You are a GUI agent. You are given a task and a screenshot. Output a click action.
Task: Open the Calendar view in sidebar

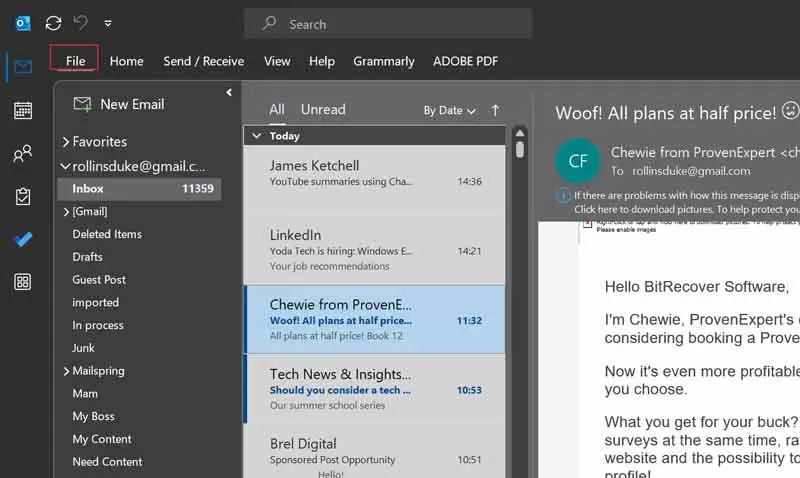pos(22,110)
